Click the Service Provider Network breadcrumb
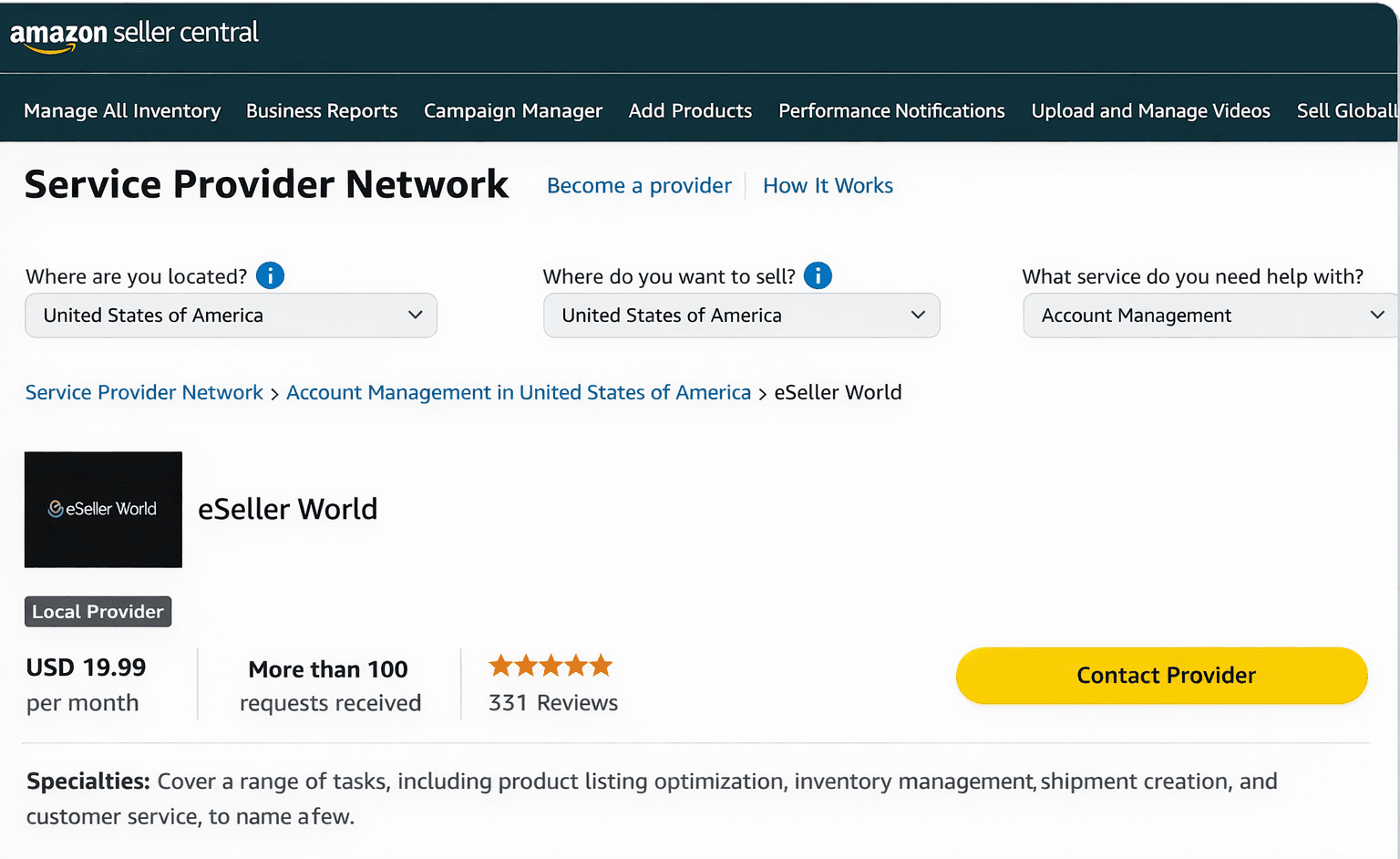Screen dimensions: 1400x859 click(x=143, y=392)
